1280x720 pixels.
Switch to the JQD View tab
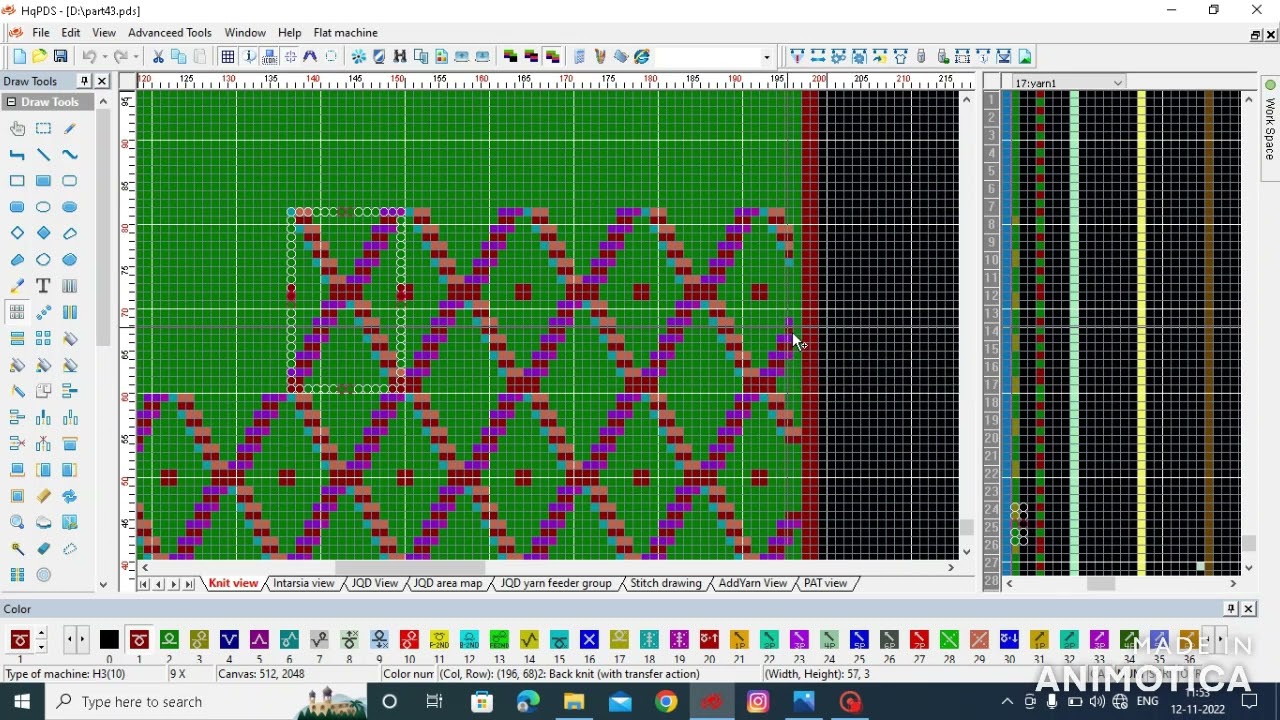(x=375, y=583)
